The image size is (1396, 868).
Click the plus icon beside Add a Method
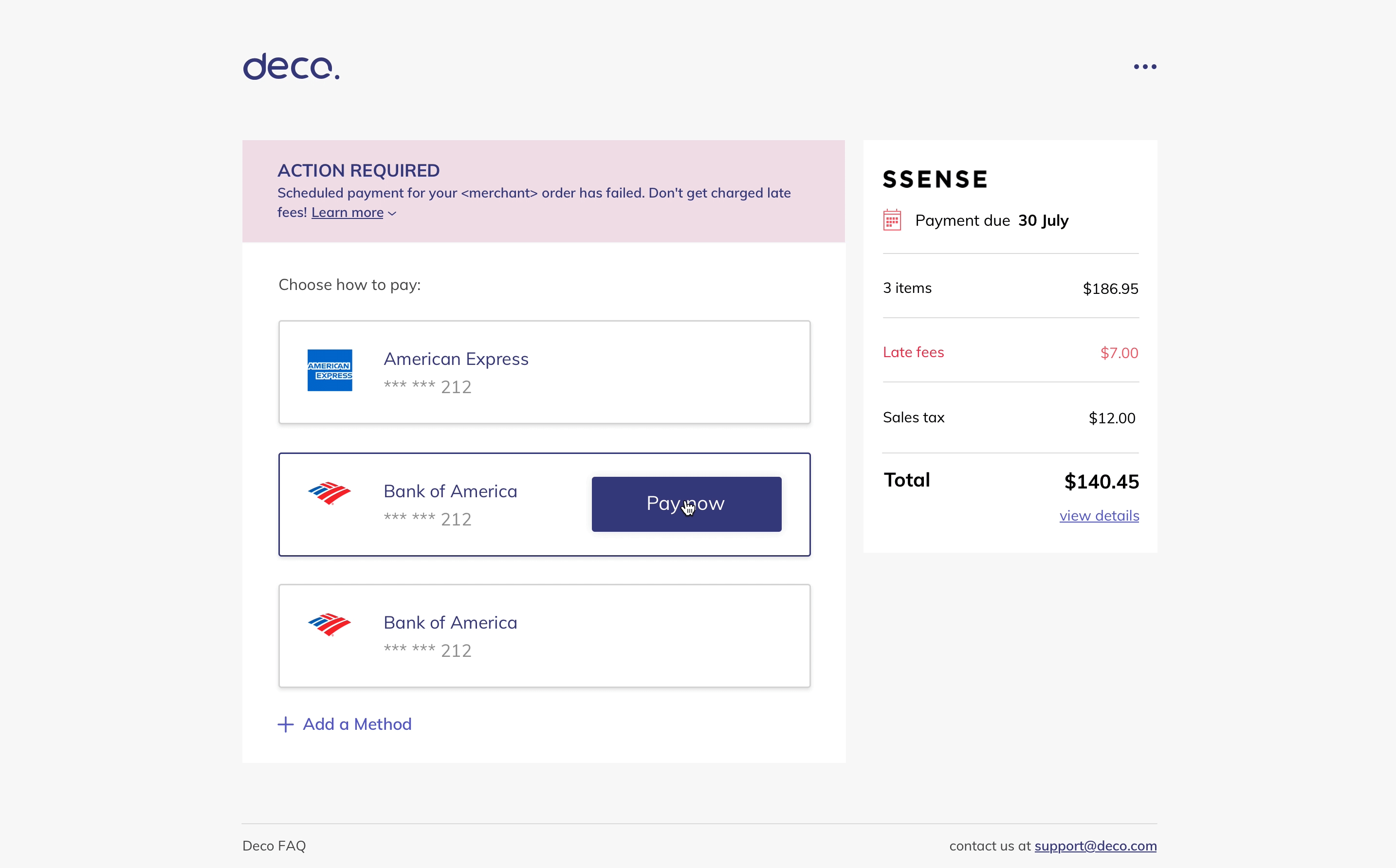tap(285, 724)
